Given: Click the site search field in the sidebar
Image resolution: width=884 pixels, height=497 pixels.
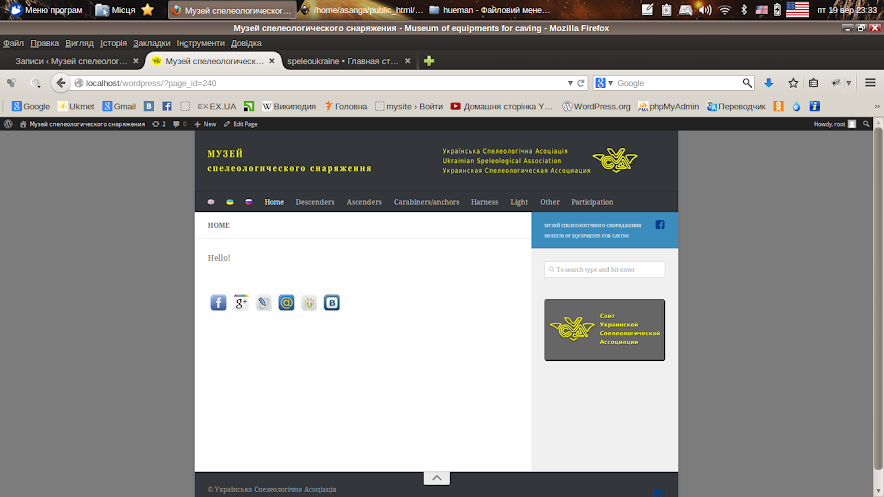Looking at the screenshot, I should (x=604, y=269).
